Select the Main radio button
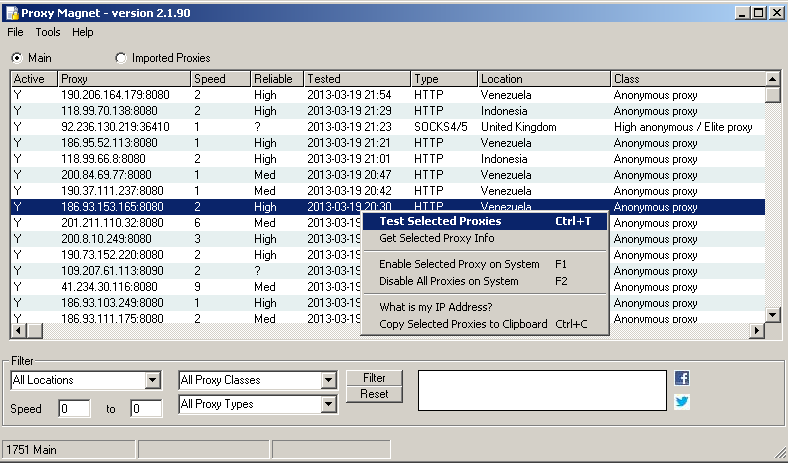The width and height of the screenshot is (788, 463). point(18,58)
